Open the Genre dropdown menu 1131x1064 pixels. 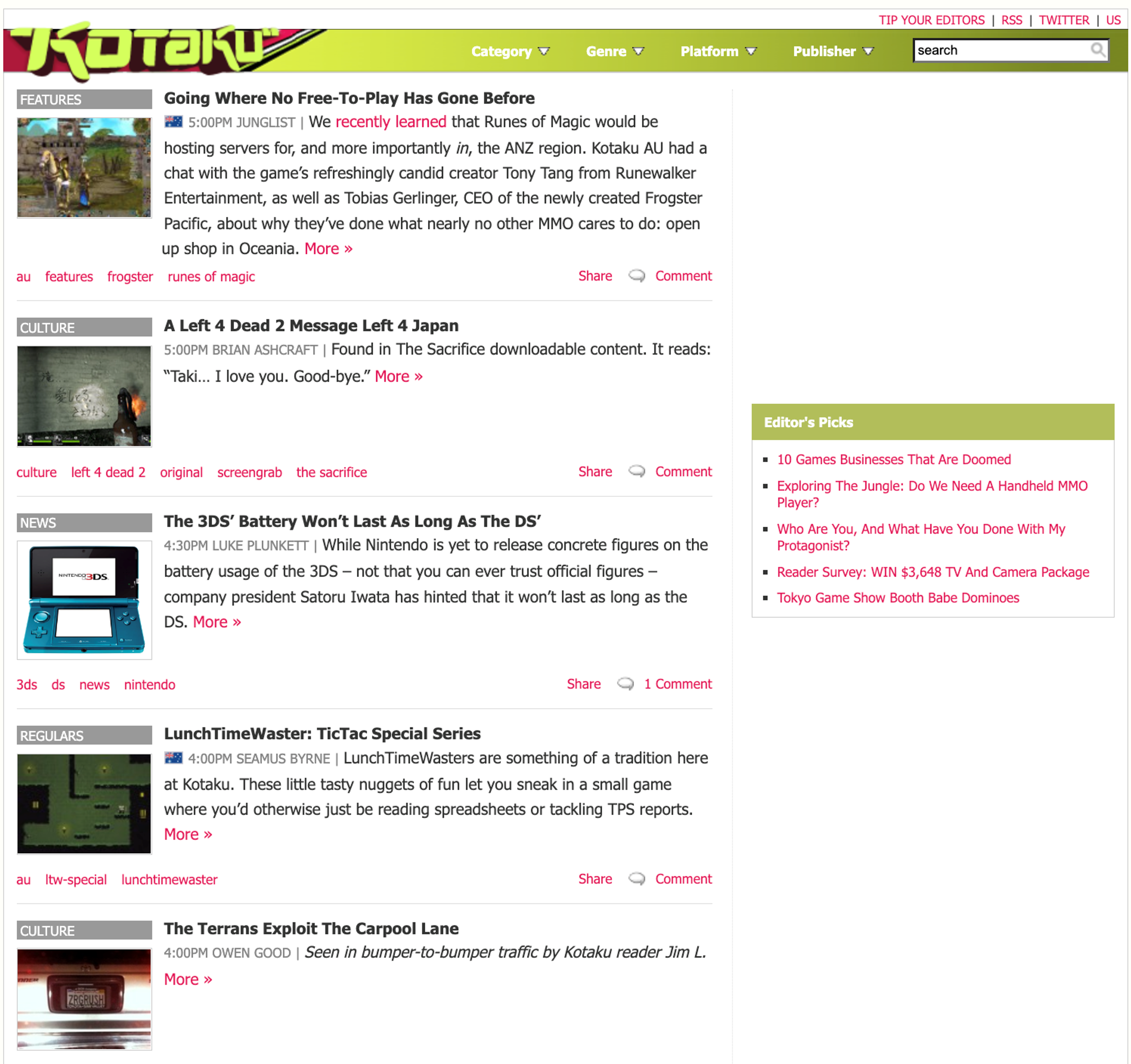click(x=615, y=51)
